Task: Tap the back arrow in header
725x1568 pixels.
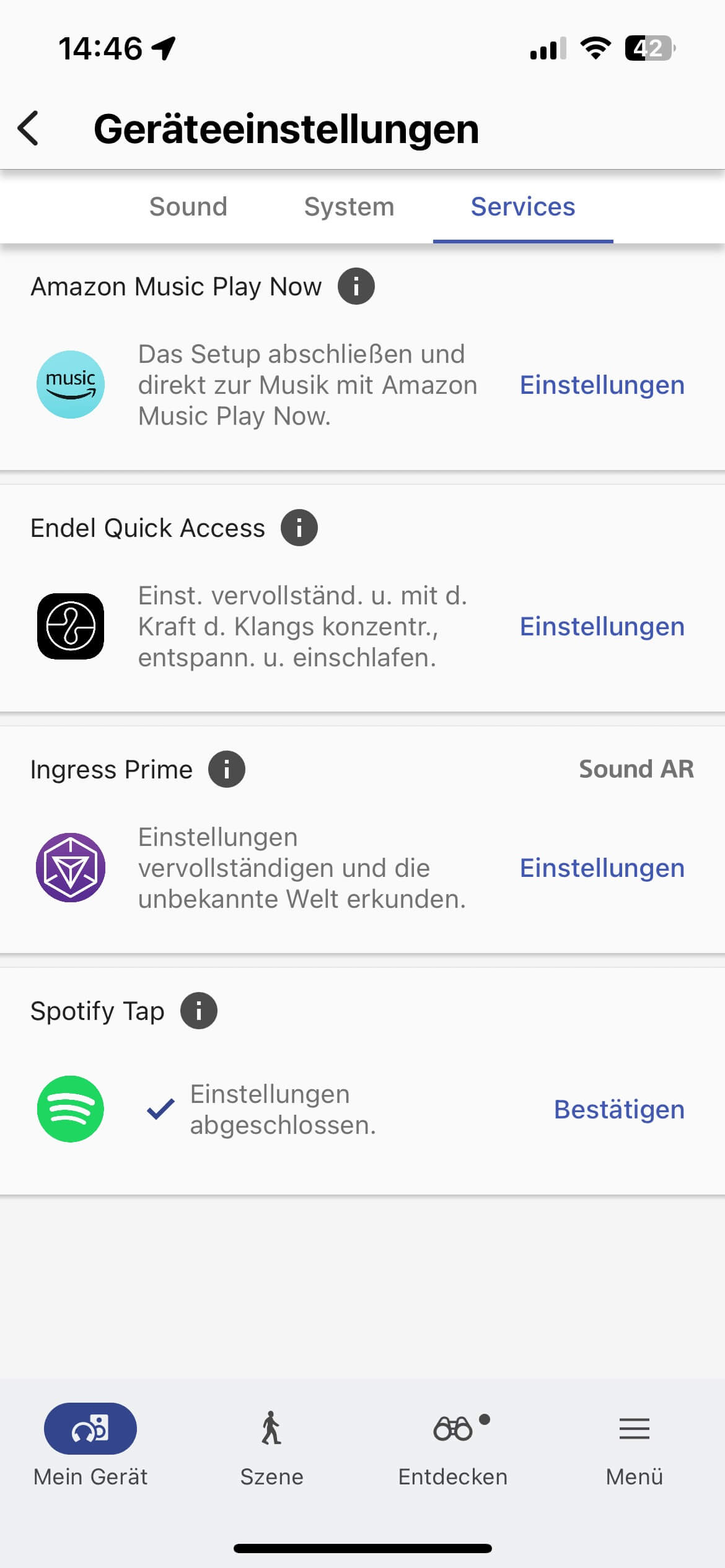Action: click(29, 129)
